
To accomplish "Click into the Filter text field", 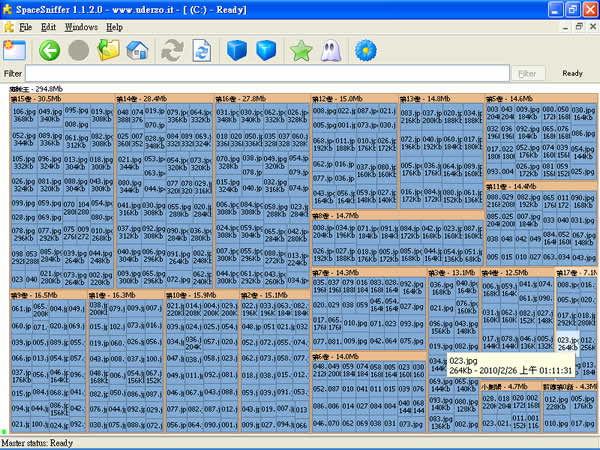I will [267, 73].
